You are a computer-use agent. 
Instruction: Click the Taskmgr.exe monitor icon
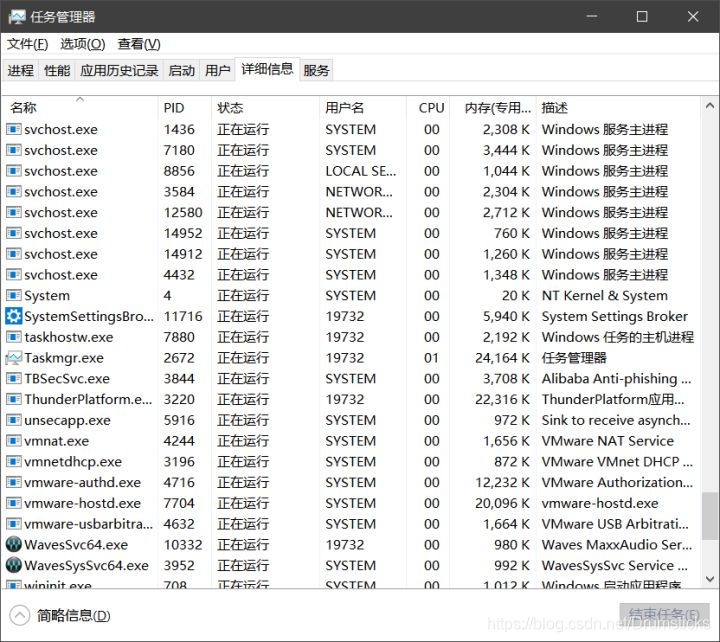coord(14,358)
